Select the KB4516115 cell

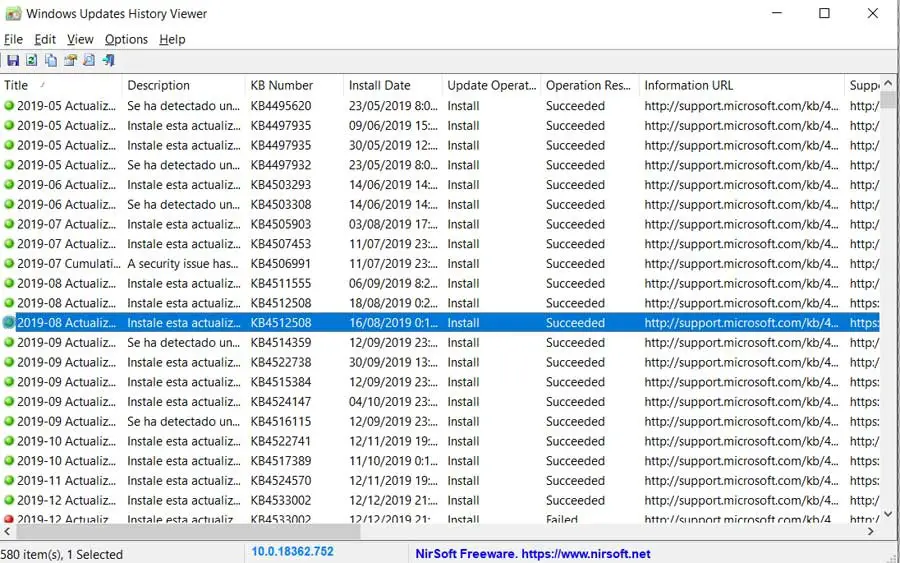pyautogui.click(x=281, y=421)
